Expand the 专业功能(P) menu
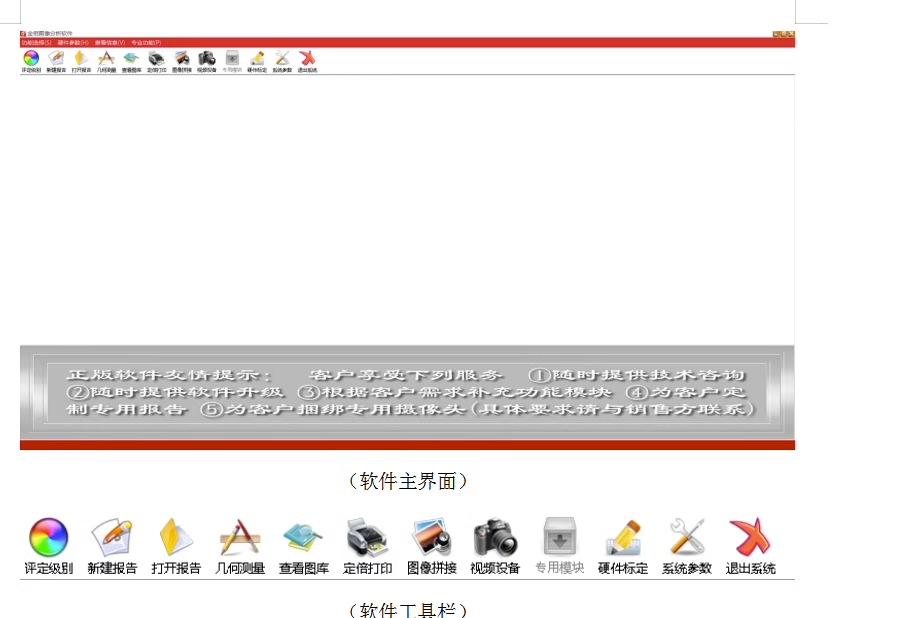The width and height of the screenshot is (901, 618). coord(146,43)
